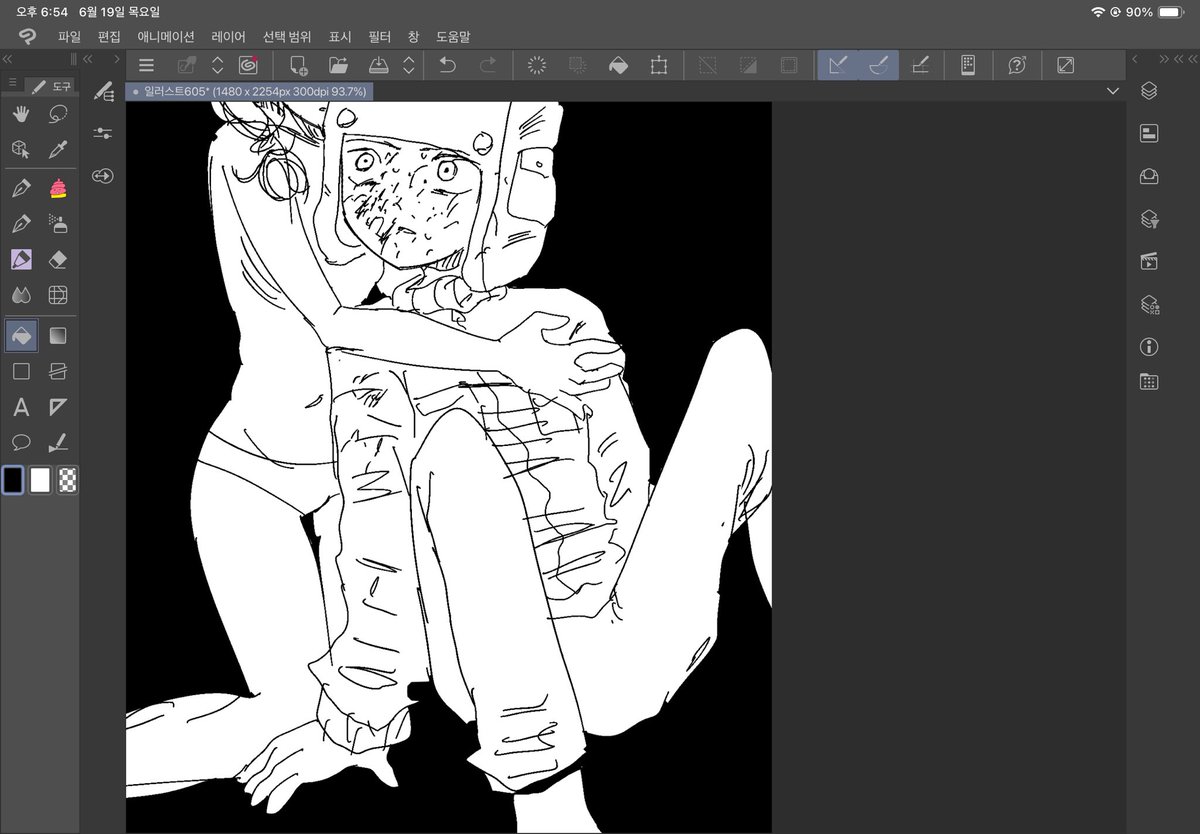Image resolution: width=1200 pixels, height=834 pixels.
Task: Select the Fill bucket tool
Action: tap(21, 335)
